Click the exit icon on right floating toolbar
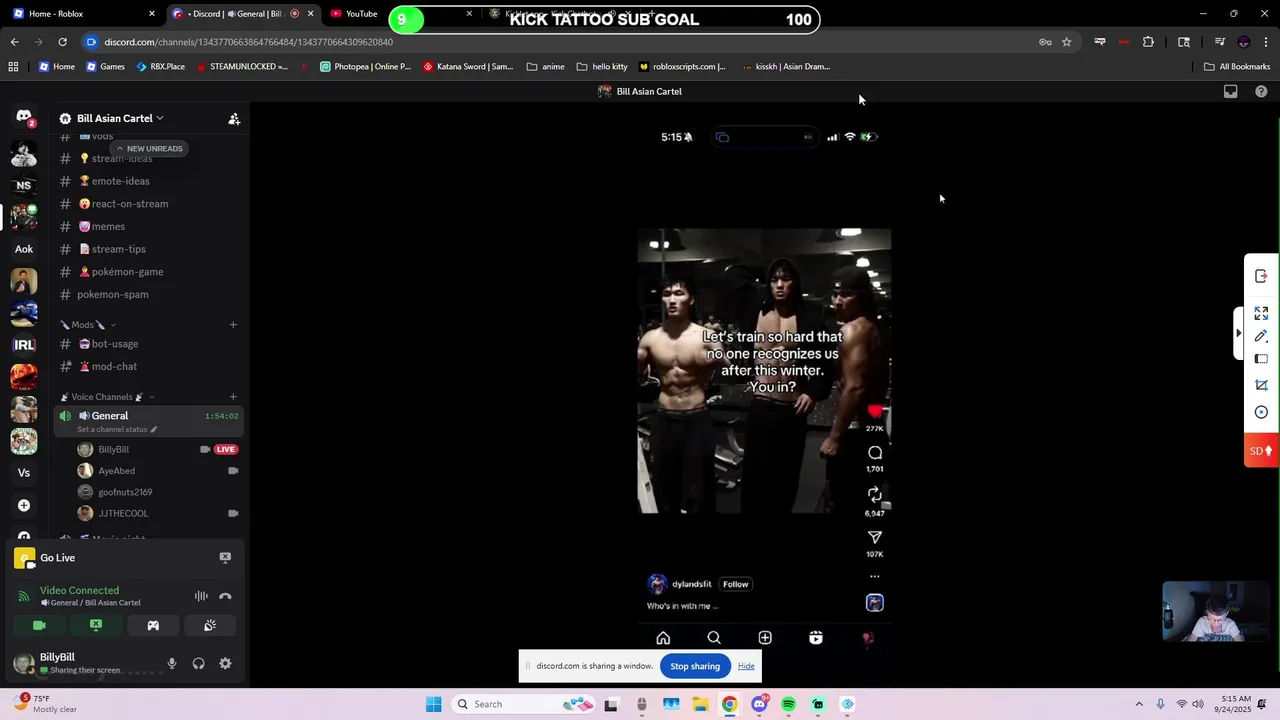 coord(1261,276)
